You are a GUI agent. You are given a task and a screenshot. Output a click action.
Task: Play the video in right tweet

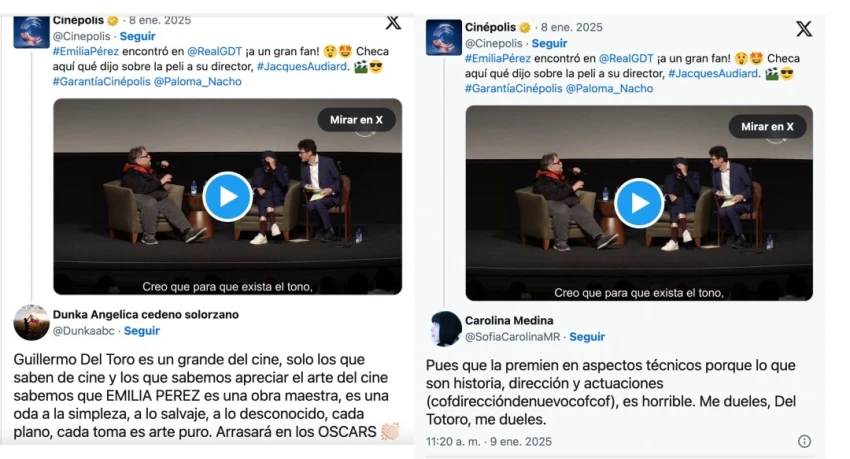[639, 203]
